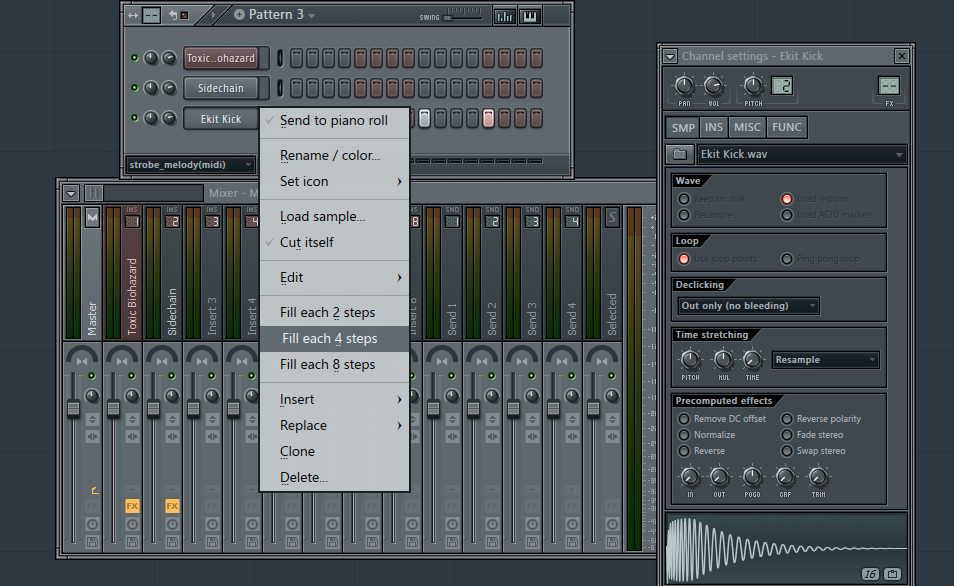Choose Fill each 4 steps
This screenshot has height=586, width=954.
tap(329, 339)
